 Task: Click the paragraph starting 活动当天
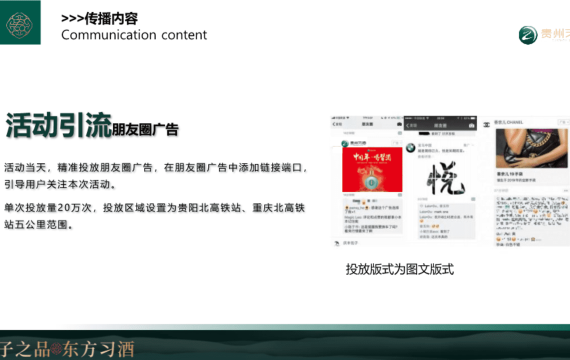tap(156, 176)
